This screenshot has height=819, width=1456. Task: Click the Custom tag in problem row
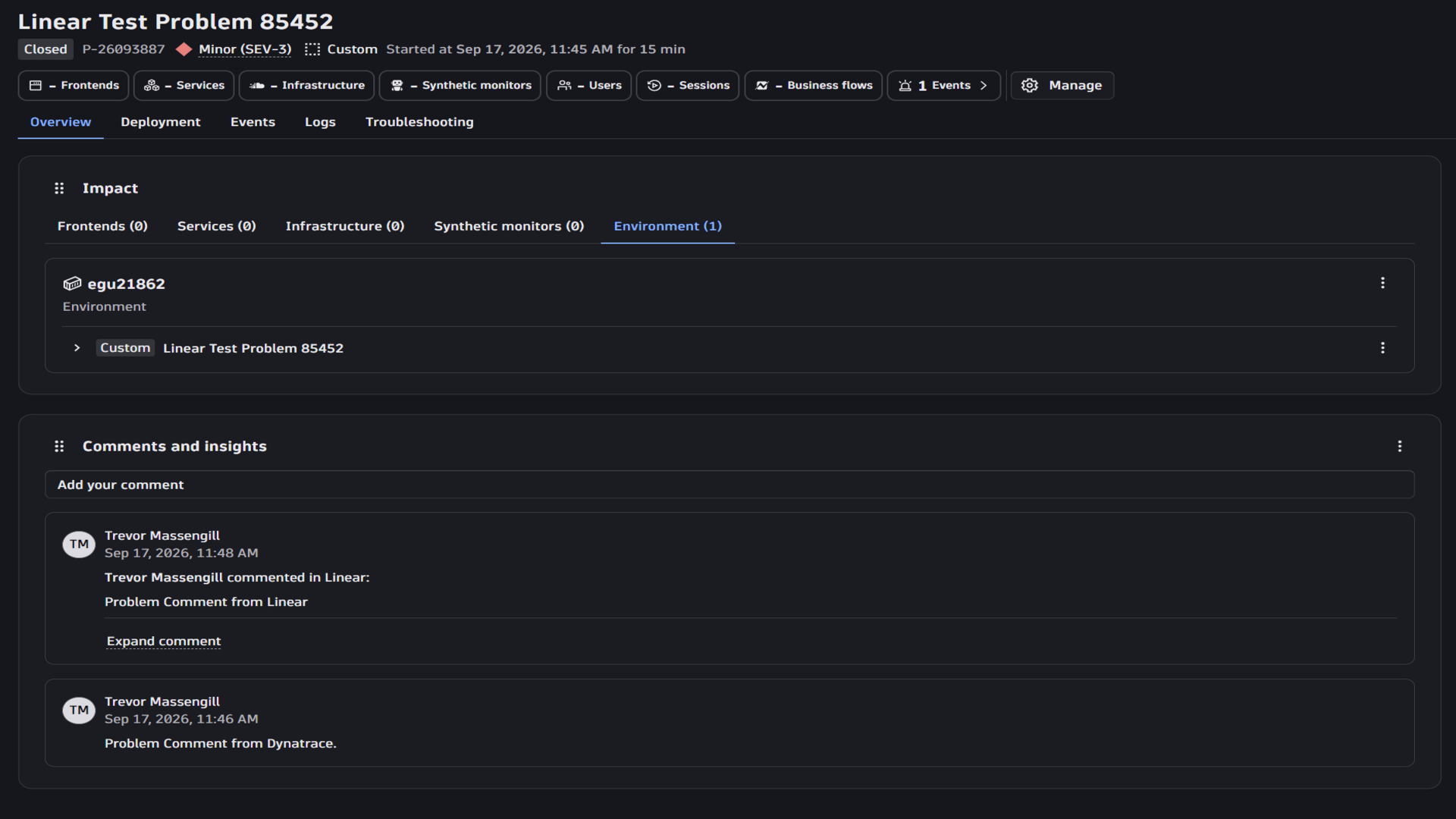125,348
